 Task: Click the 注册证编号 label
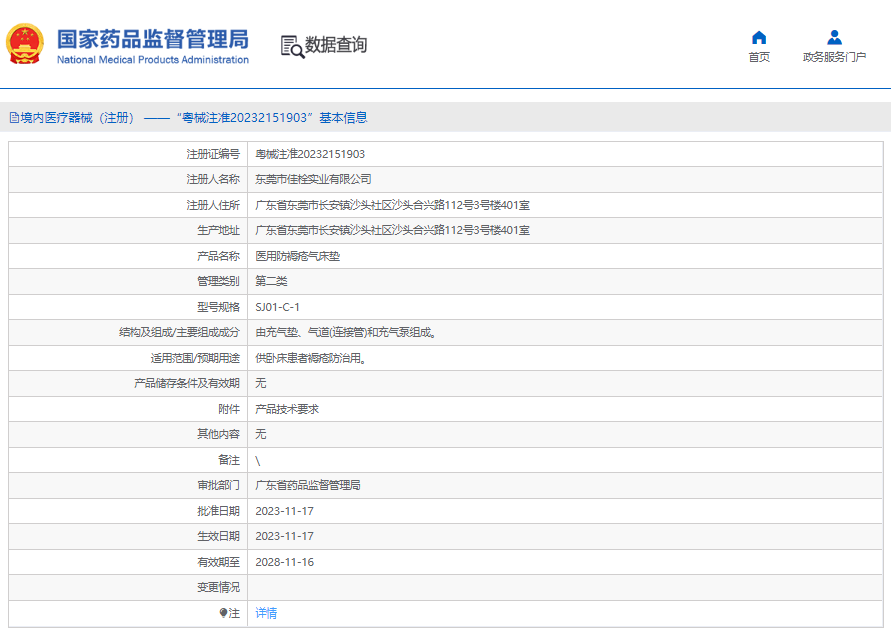pyautogui.click(x=213, y=154)
